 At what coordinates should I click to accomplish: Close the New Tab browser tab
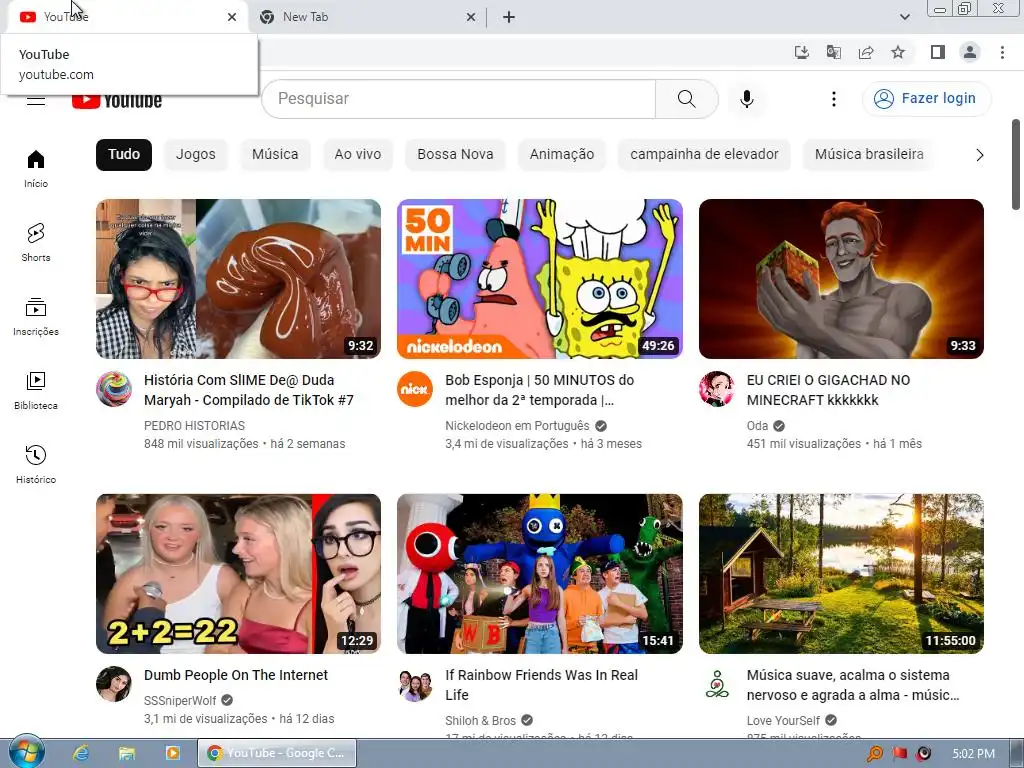(471, 17)
